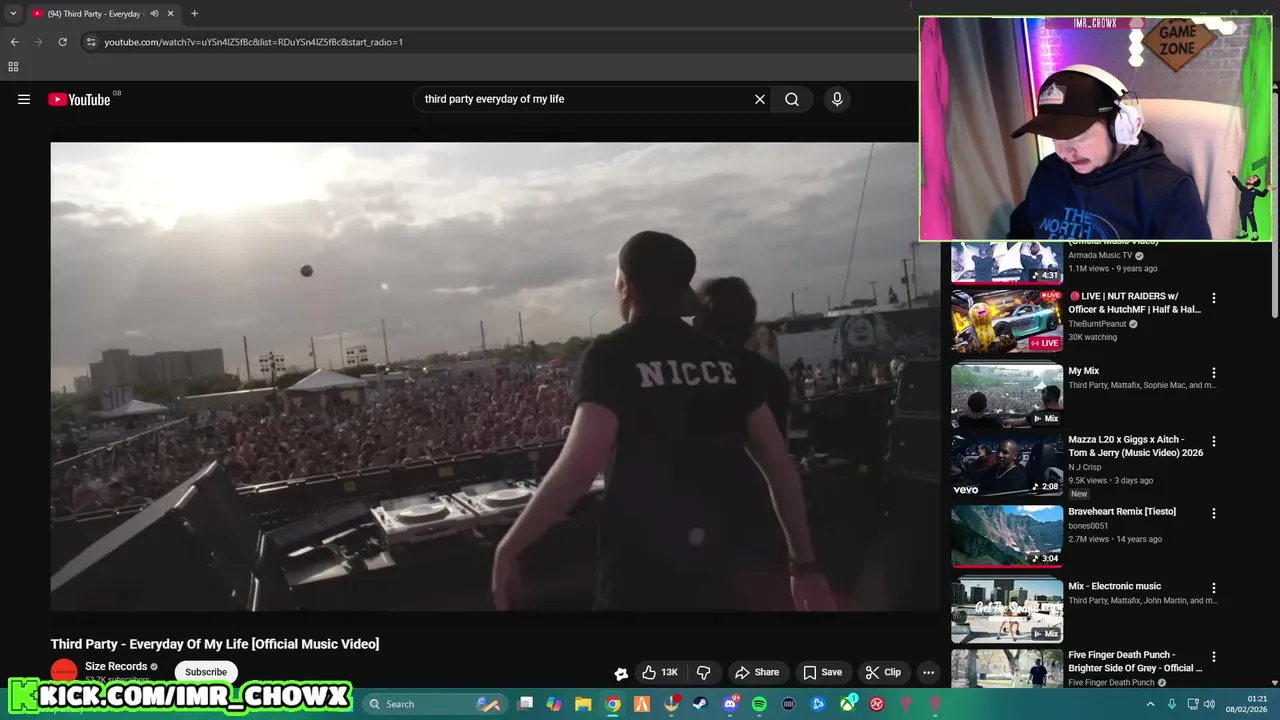Viewport: 1280px width, 720px height.
Task: Open Xbox app from the taskbar
Action: (x=848, y=704)
